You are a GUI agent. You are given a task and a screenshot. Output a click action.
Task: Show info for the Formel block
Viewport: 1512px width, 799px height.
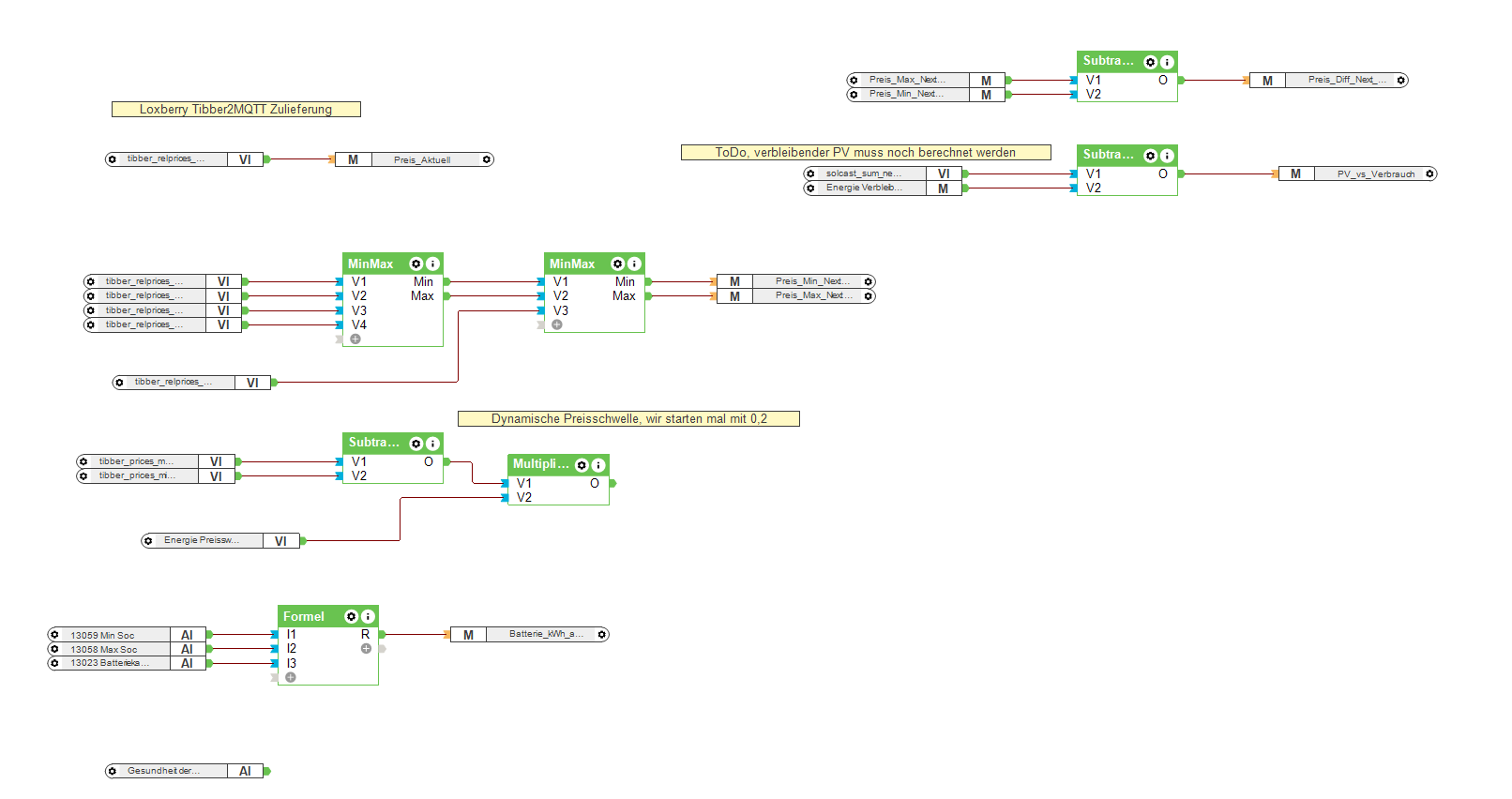pos(368,617)
